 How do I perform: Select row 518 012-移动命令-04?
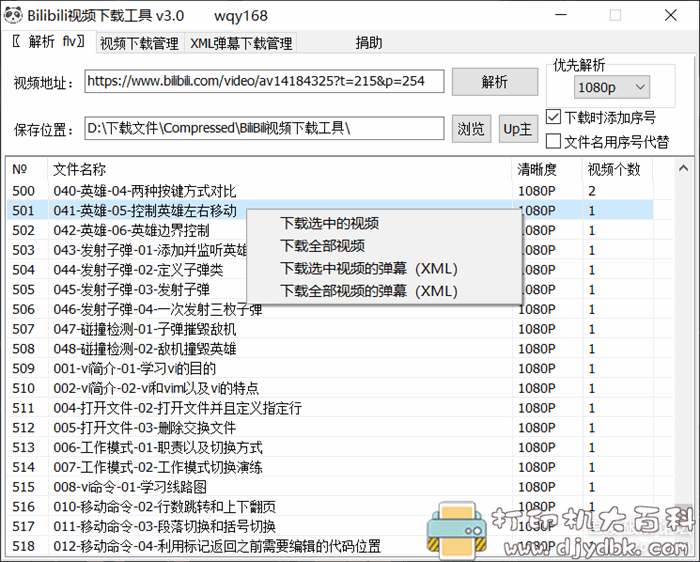(x=330, y=545)
